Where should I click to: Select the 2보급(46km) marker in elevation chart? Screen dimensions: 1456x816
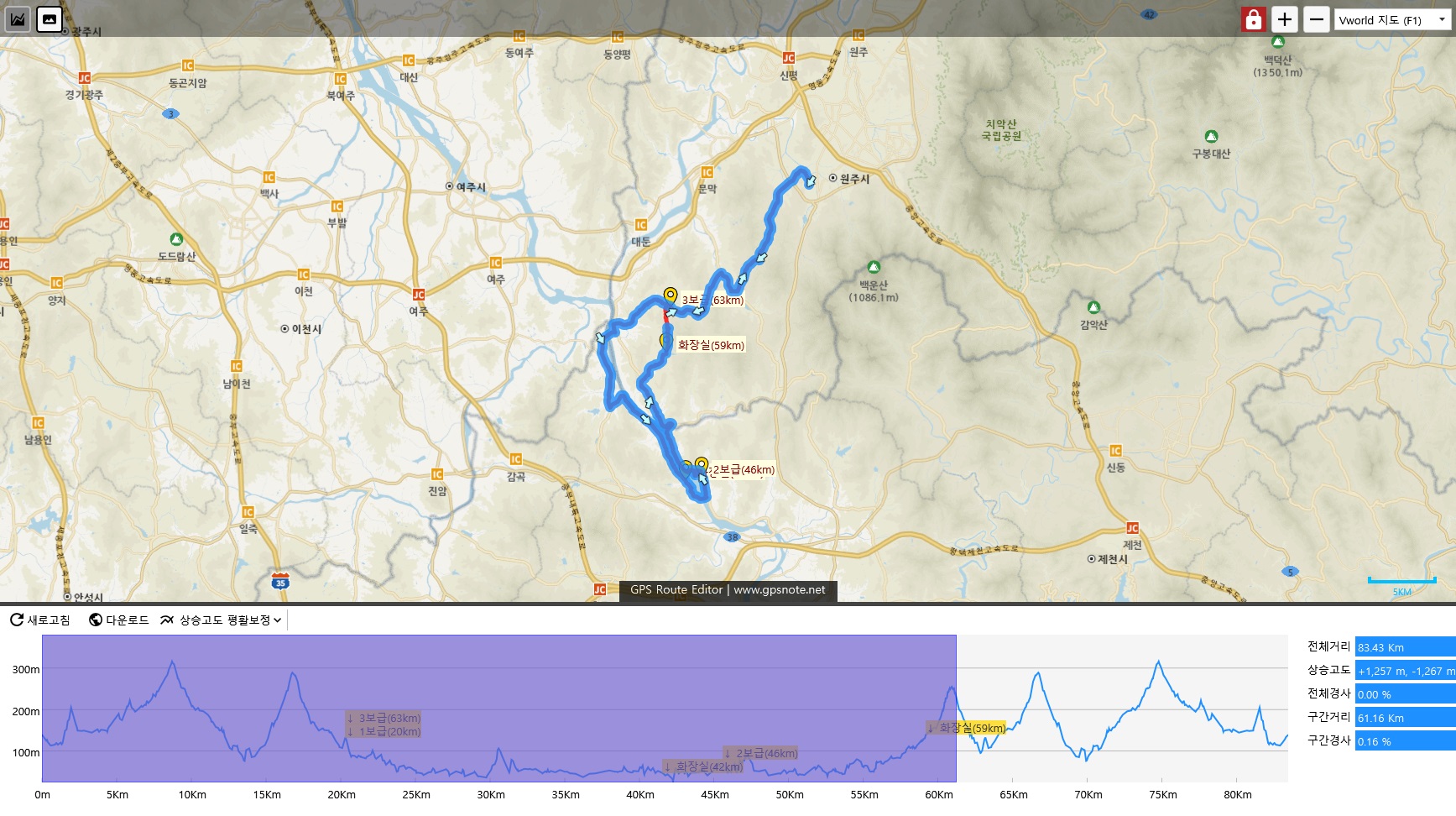tap(761, 753)
